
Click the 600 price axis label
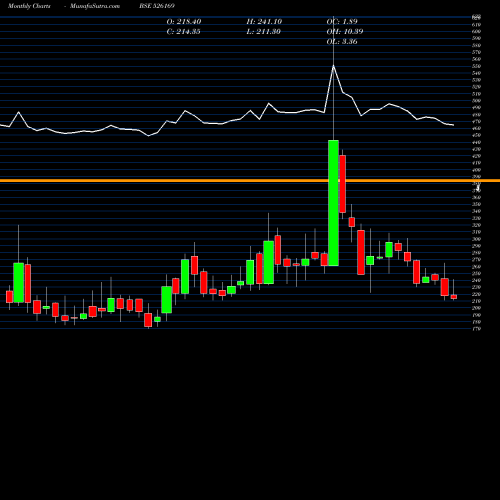[x=477, y=31]
